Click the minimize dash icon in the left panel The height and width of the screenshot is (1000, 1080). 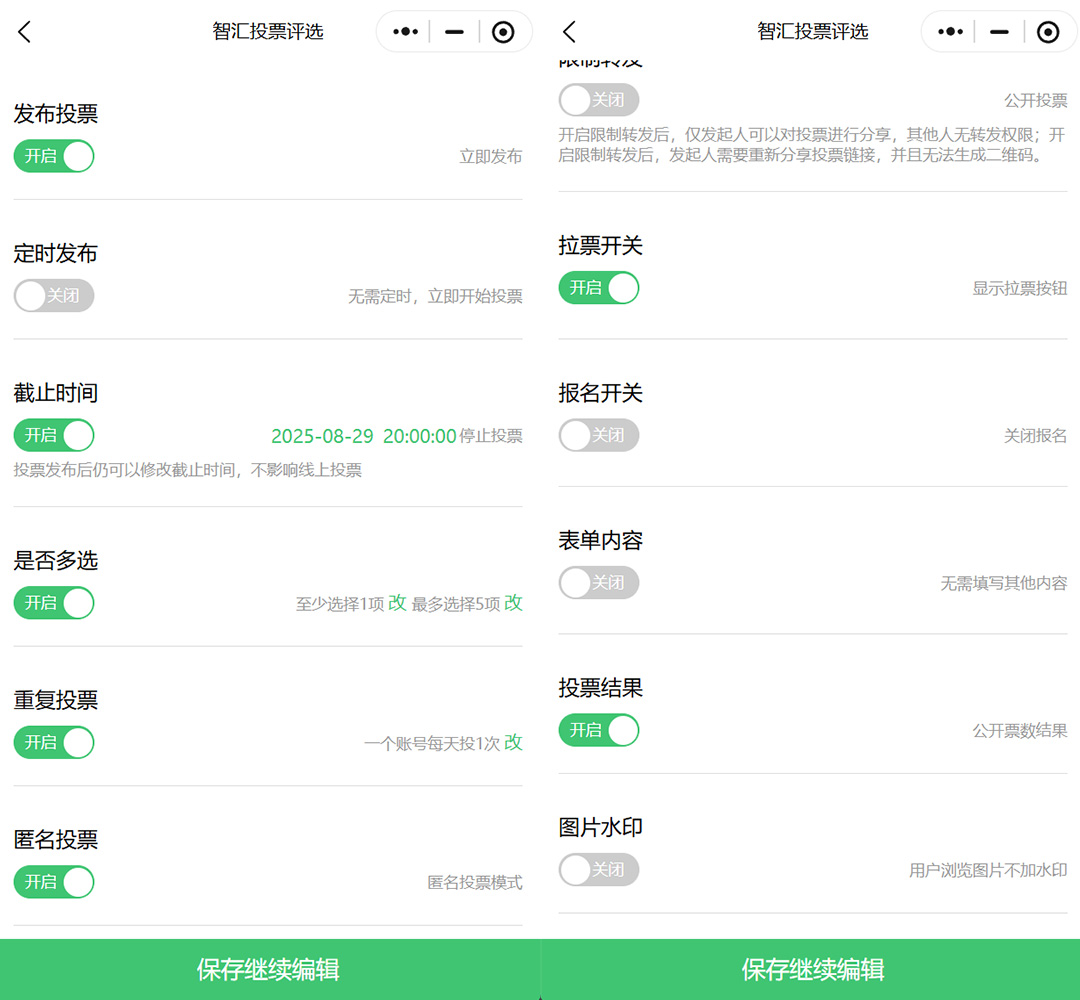pos(454,32)
